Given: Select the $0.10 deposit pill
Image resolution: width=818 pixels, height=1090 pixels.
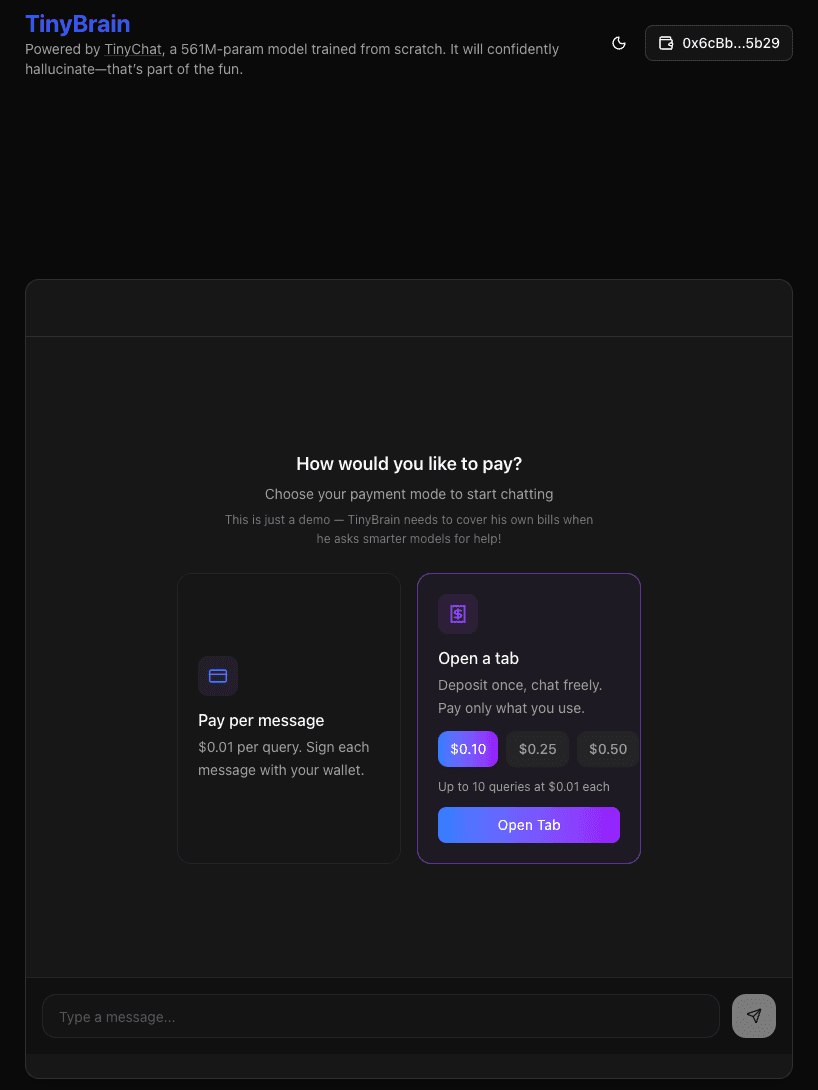Looking at the screenshot, I should pyautogui.click(x=467, y=748).
